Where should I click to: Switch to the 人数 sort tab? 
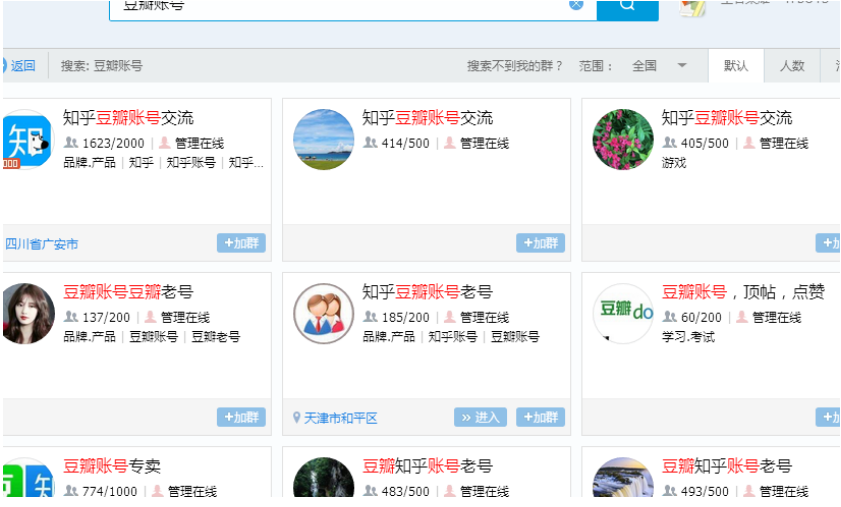pyautogui.click(x=792, y=66)
